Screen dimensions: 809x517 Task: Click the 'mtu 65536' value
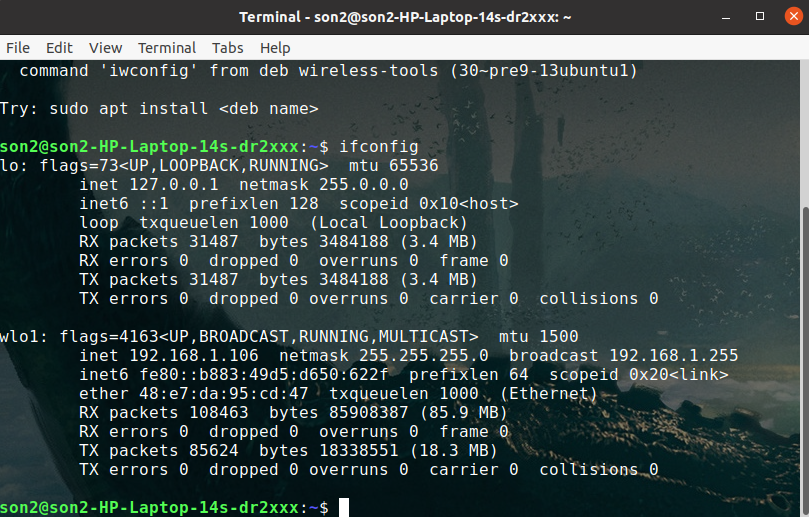(x=394, y=166)
